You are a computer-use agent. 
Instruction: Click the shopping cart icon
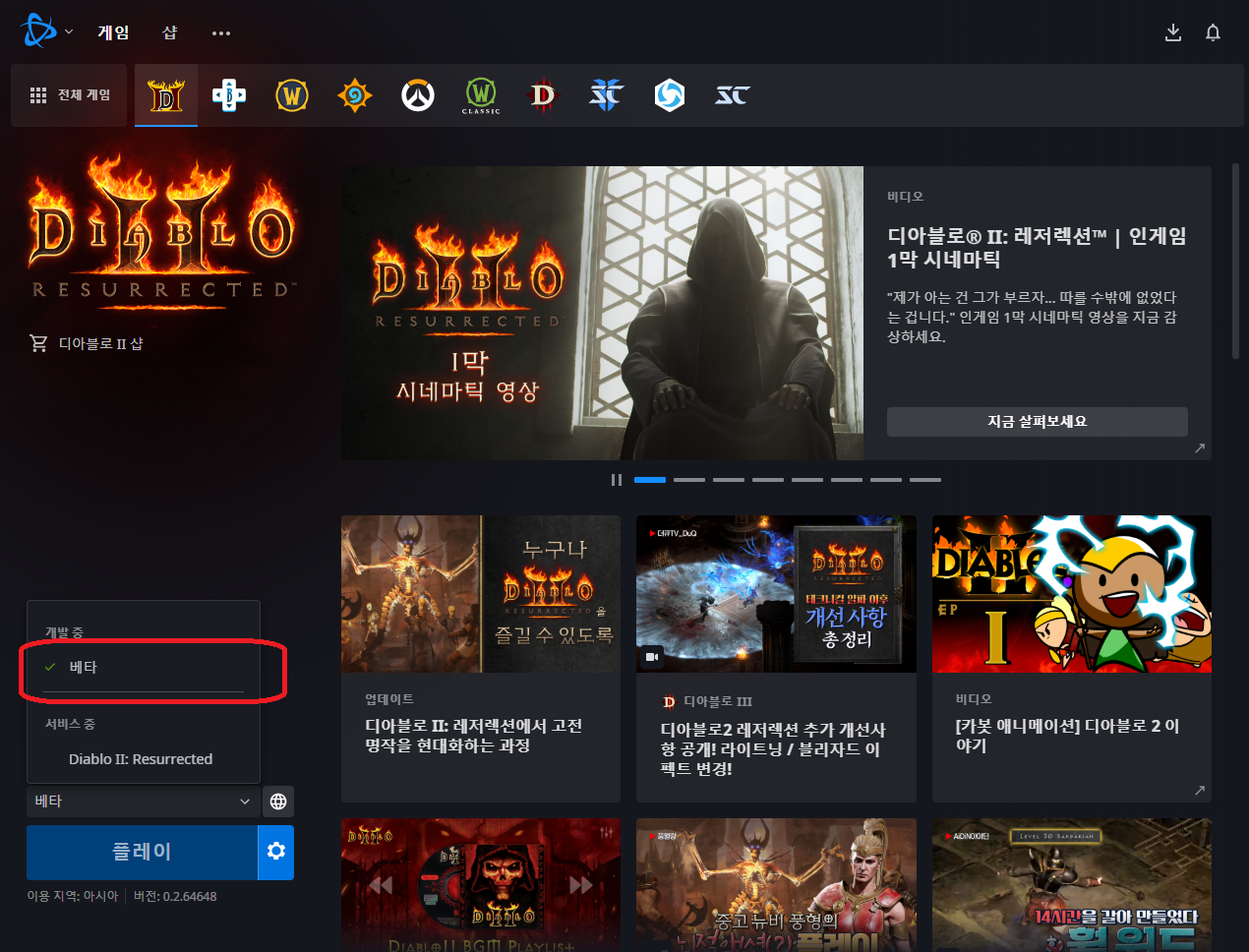39,343
